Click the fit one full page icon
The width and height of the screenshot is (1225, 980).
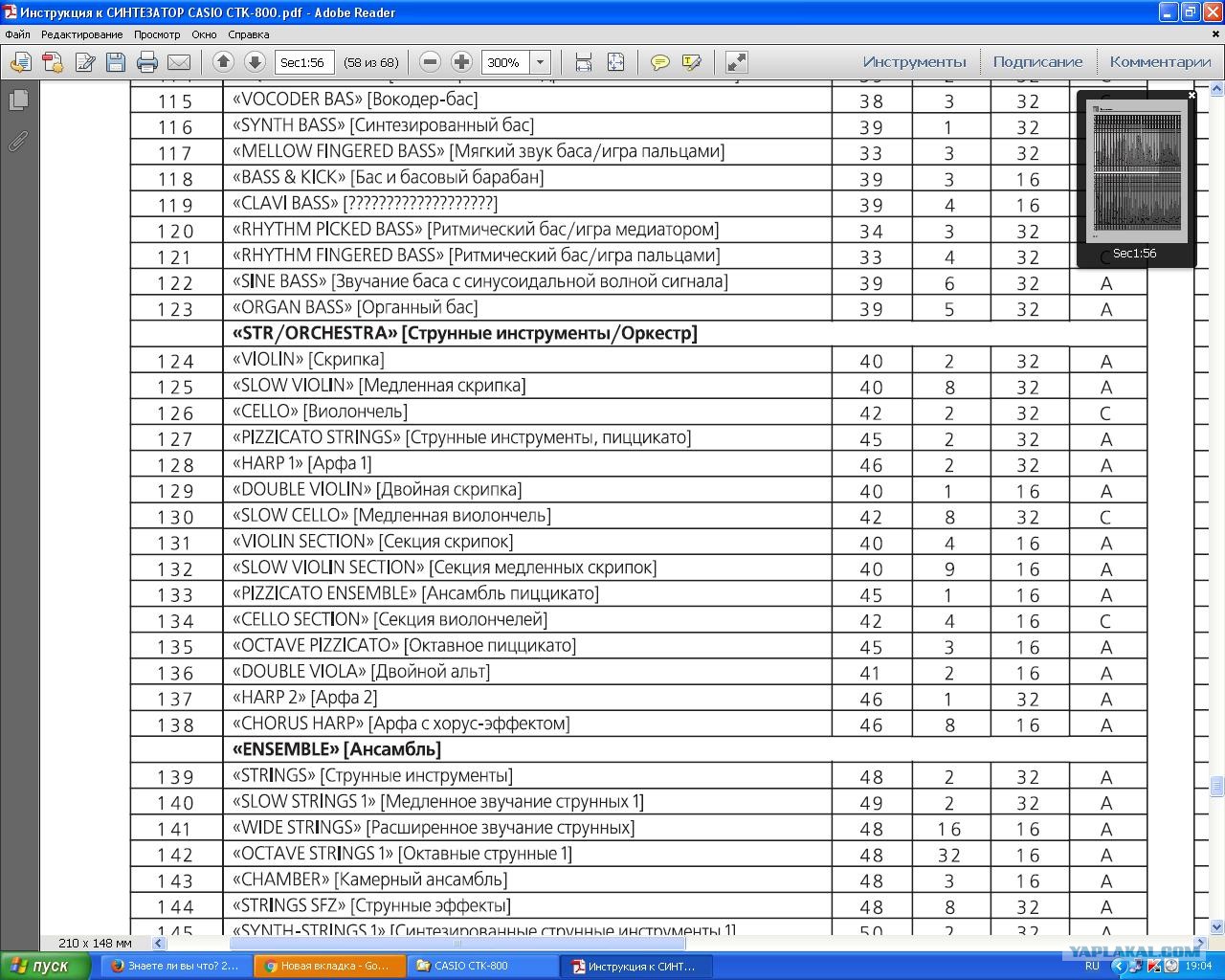coord(615,62)
